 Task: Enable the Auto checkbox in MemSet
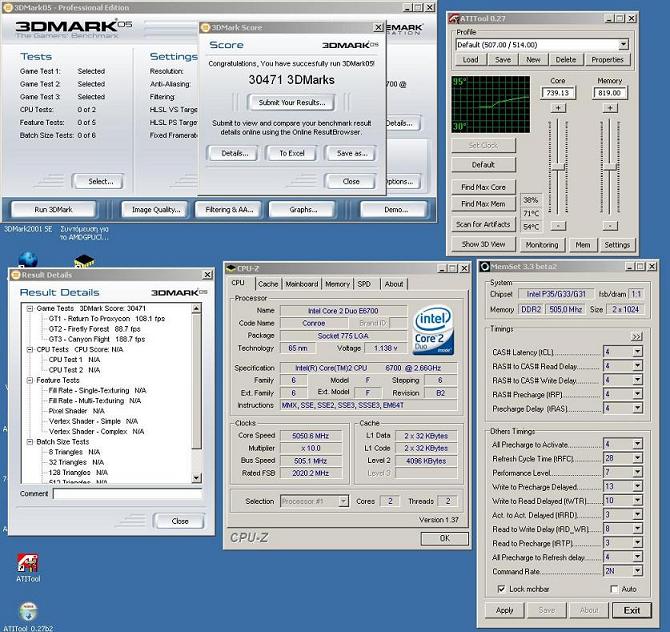click(x=614, y=589)
